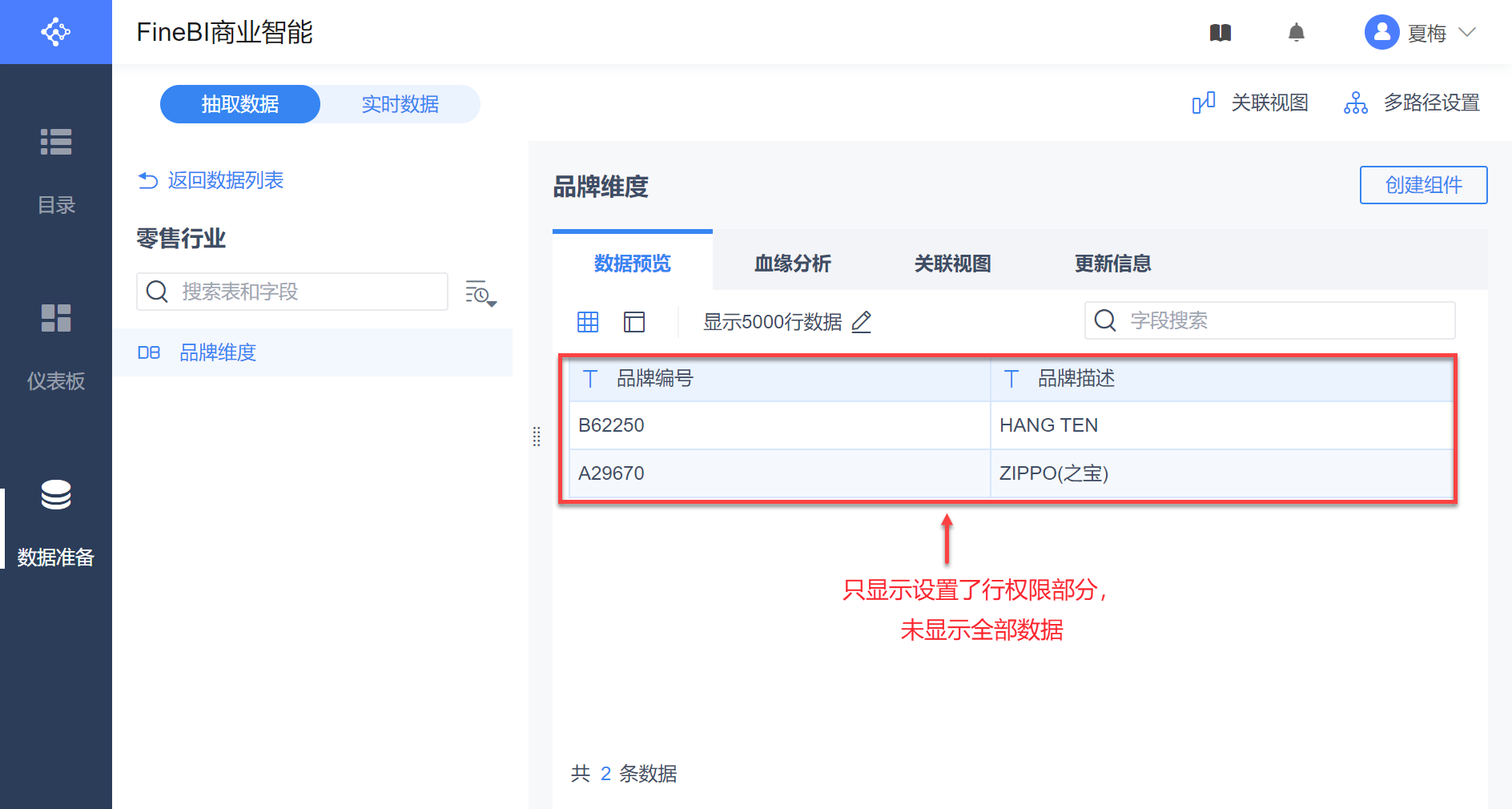
Task: Click the FineBI logo icon
Action: [55, 32]
